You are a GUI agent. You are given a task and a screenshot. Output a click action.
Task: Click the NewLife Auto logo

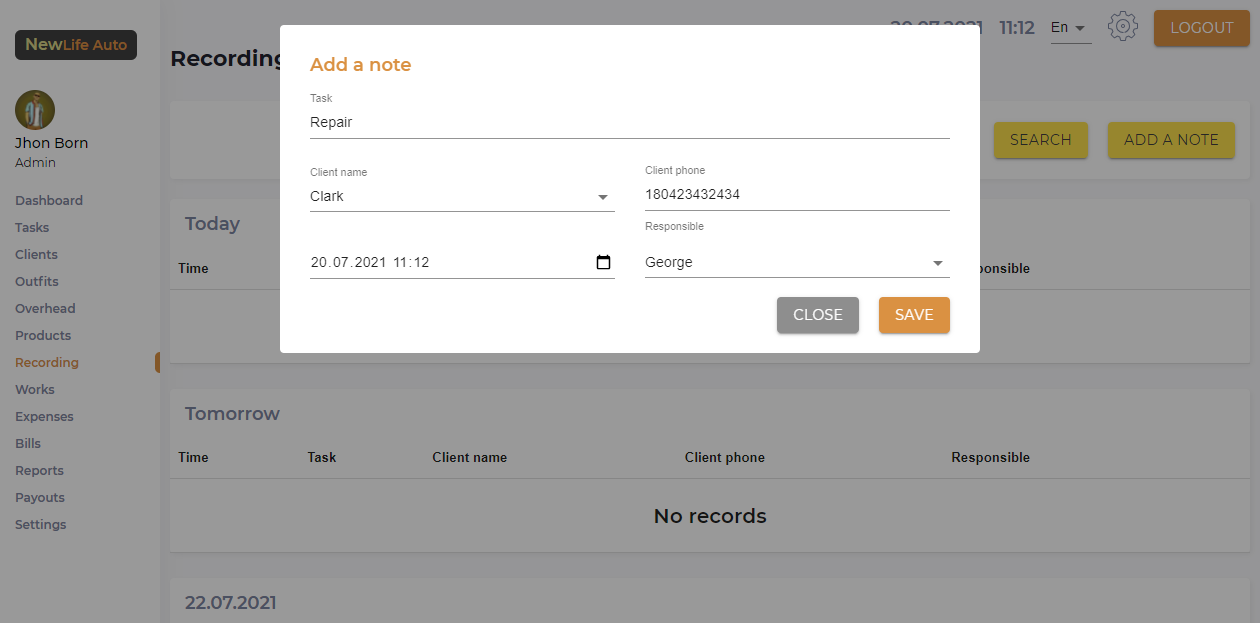[76, 45]
